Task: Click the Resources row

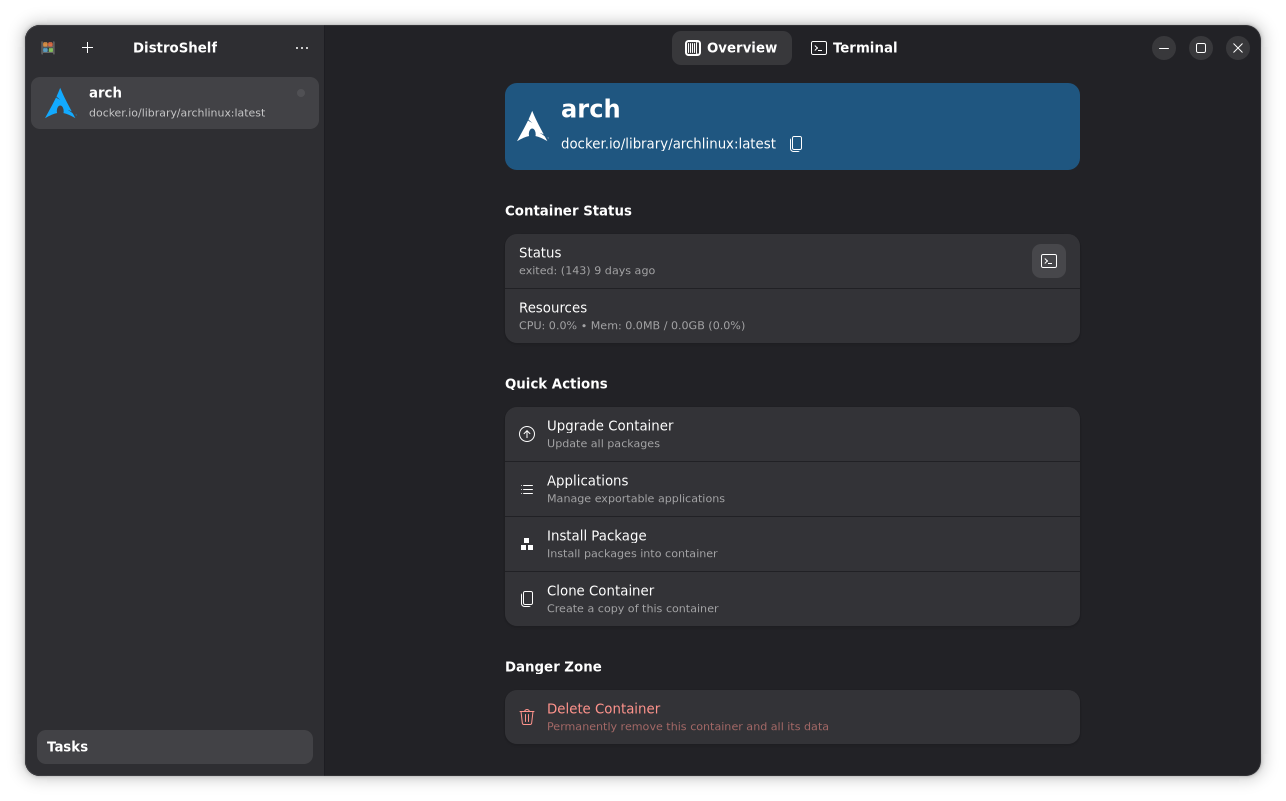Action: pyautogui.click(x=791, y=316)
